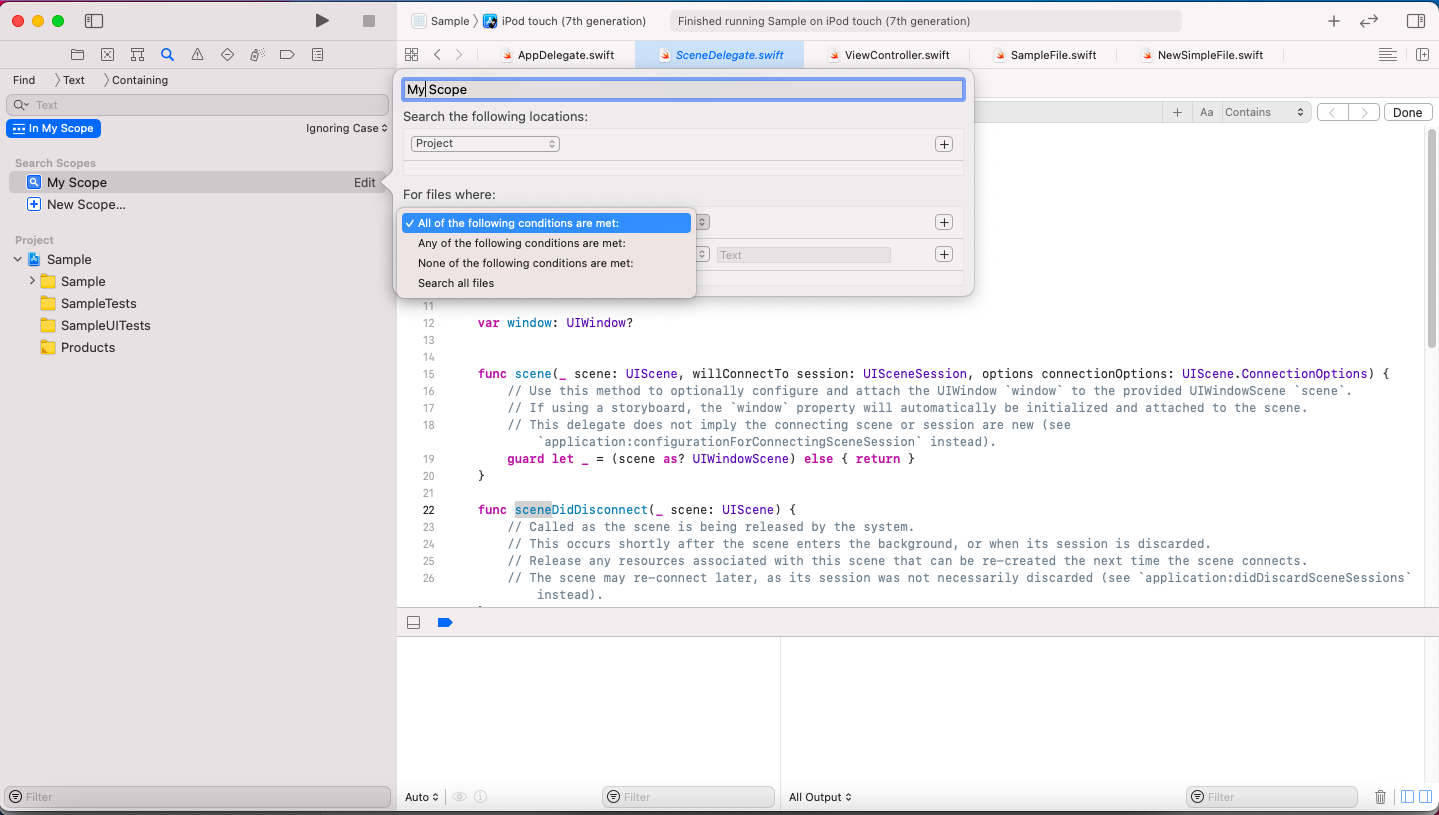Viewport: 1439px width, 815px height.
Task: Select the SampleTests folder
Action: (98, 303)
